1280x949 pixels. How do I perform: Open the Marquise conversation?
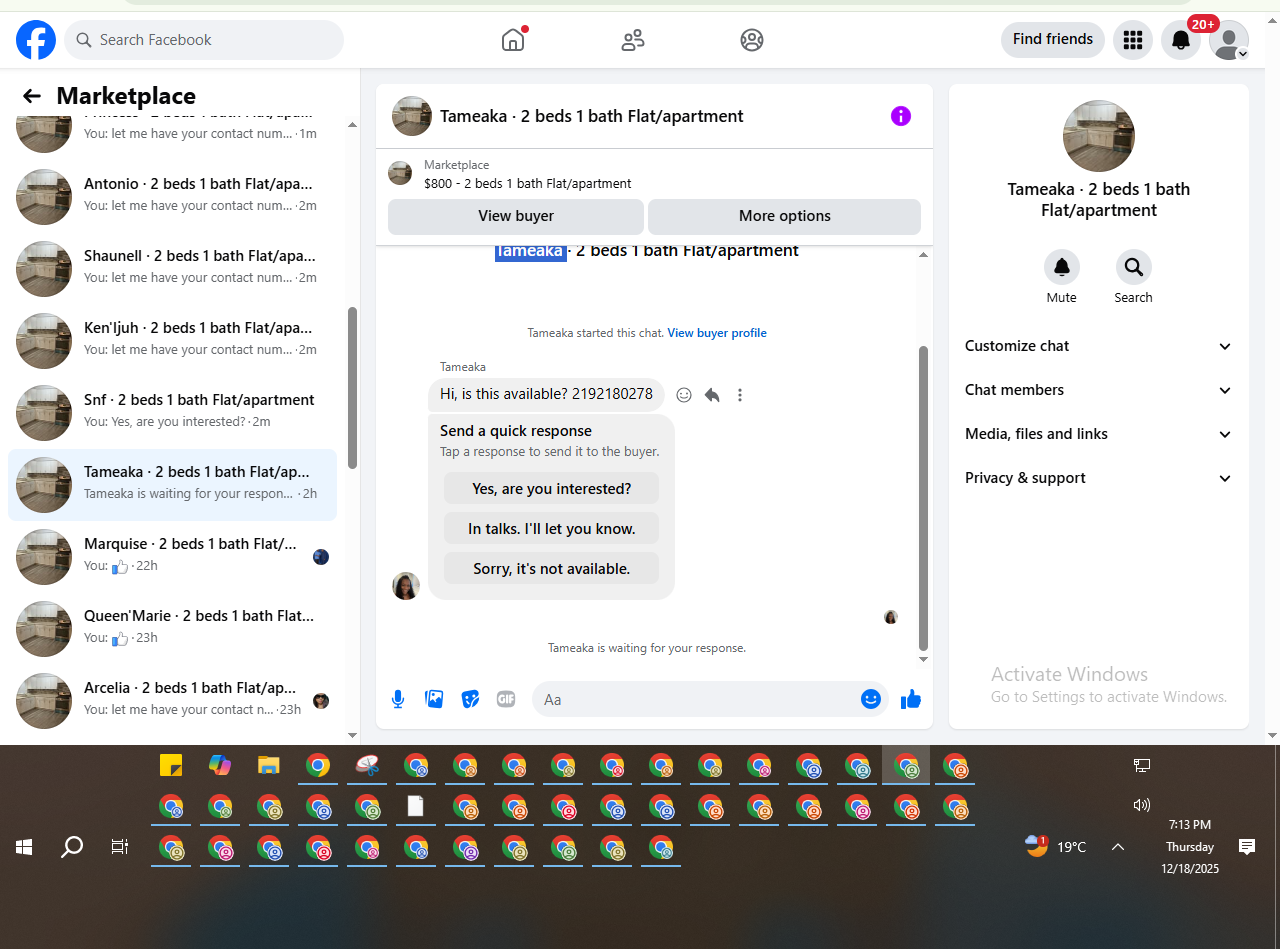[x=172, y=556]
